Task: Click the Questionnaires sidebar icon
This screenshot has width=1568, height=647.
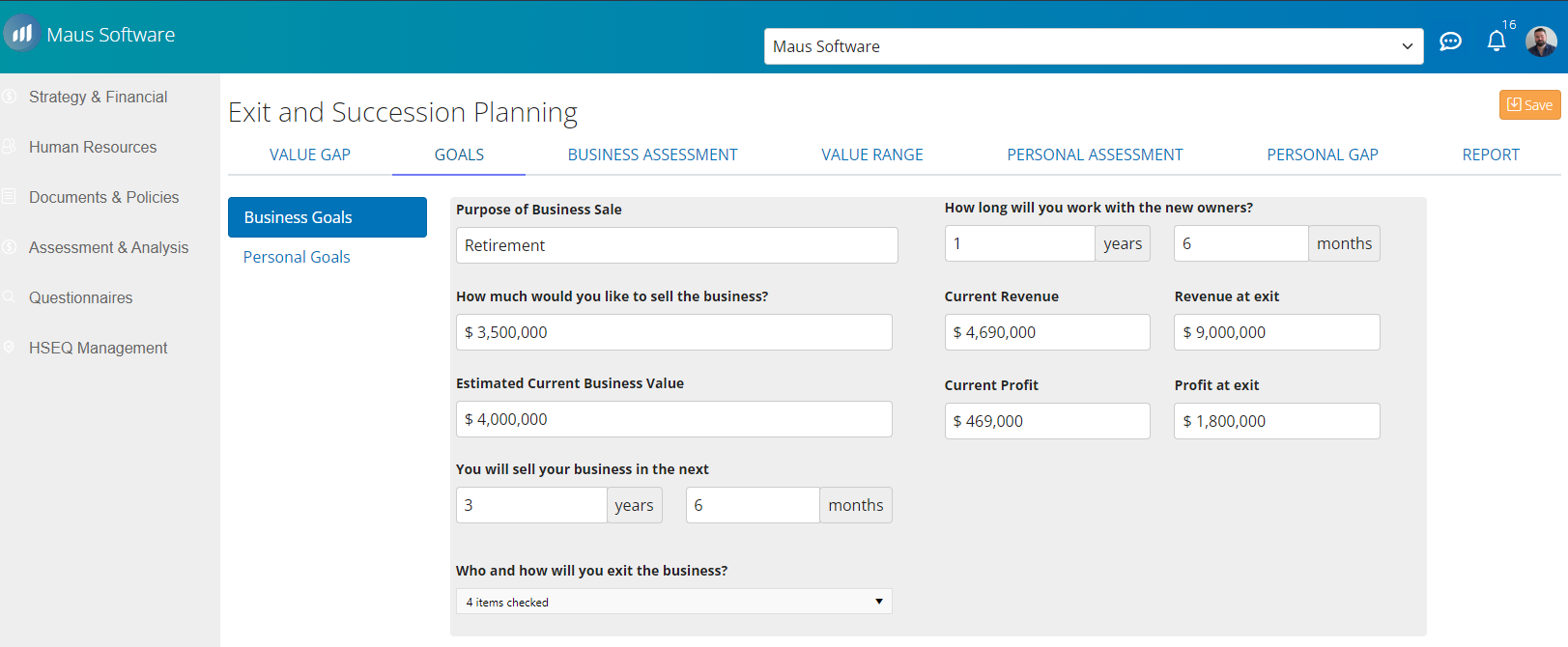Action: pyautogui.click(x=10, y=297)
